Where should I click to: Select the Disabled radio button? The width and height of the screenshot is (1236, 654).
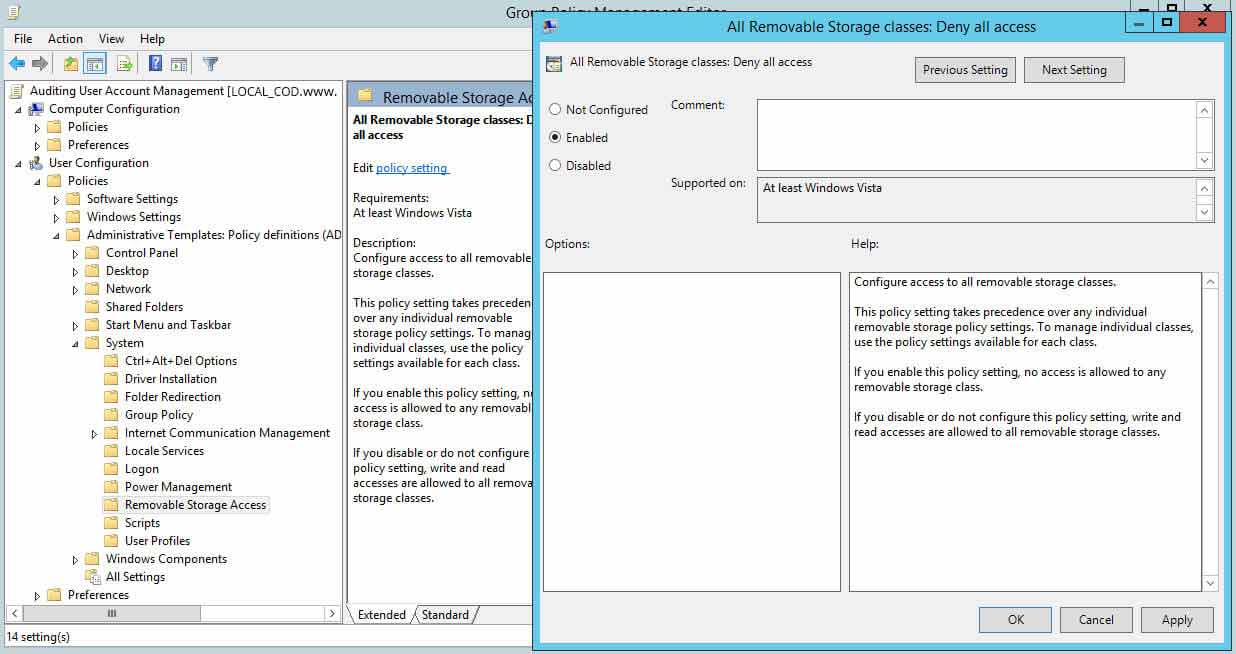555,166
